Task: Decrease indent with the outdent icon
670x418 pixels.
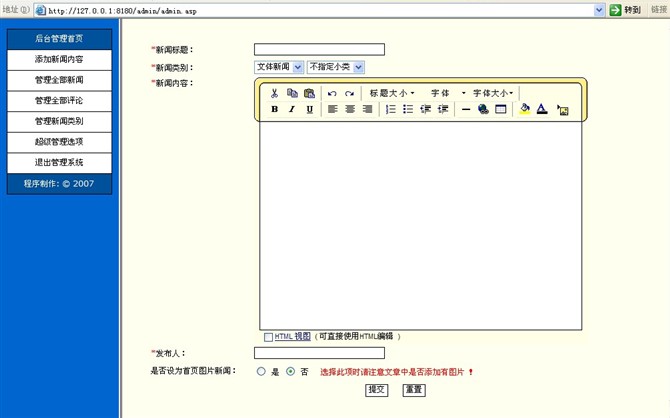Action: tap(426, 109)
